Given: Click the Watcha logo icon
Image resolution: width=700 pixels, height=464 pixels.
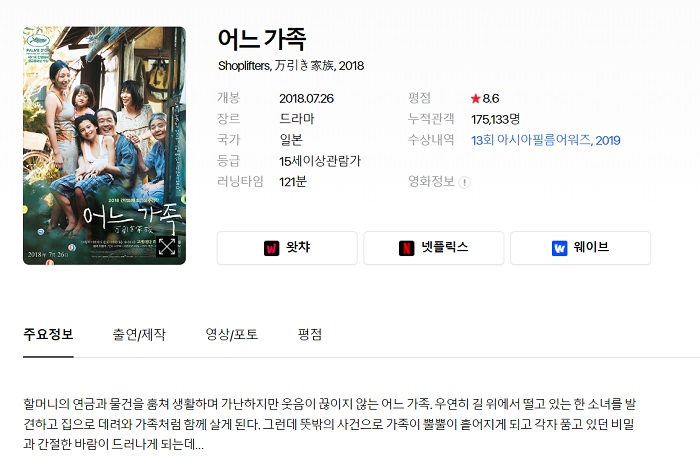Looking at the screenshot, I should [271, 248].
